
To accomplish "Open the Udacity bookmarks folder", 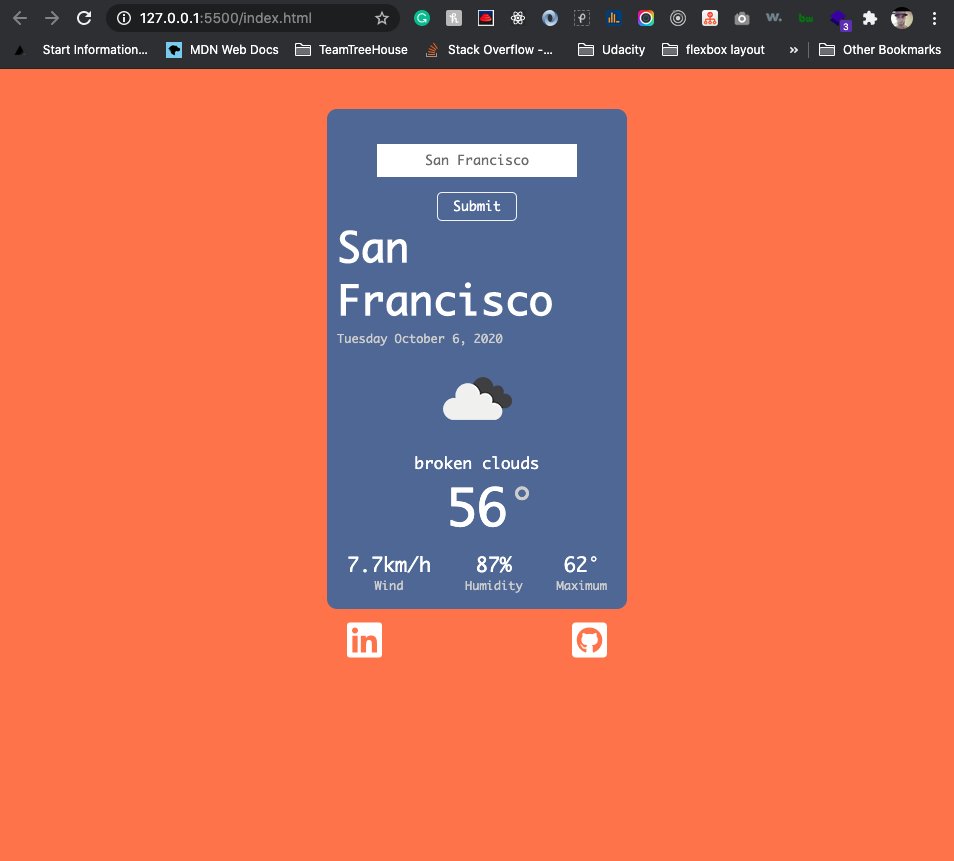I will point(610,49).
